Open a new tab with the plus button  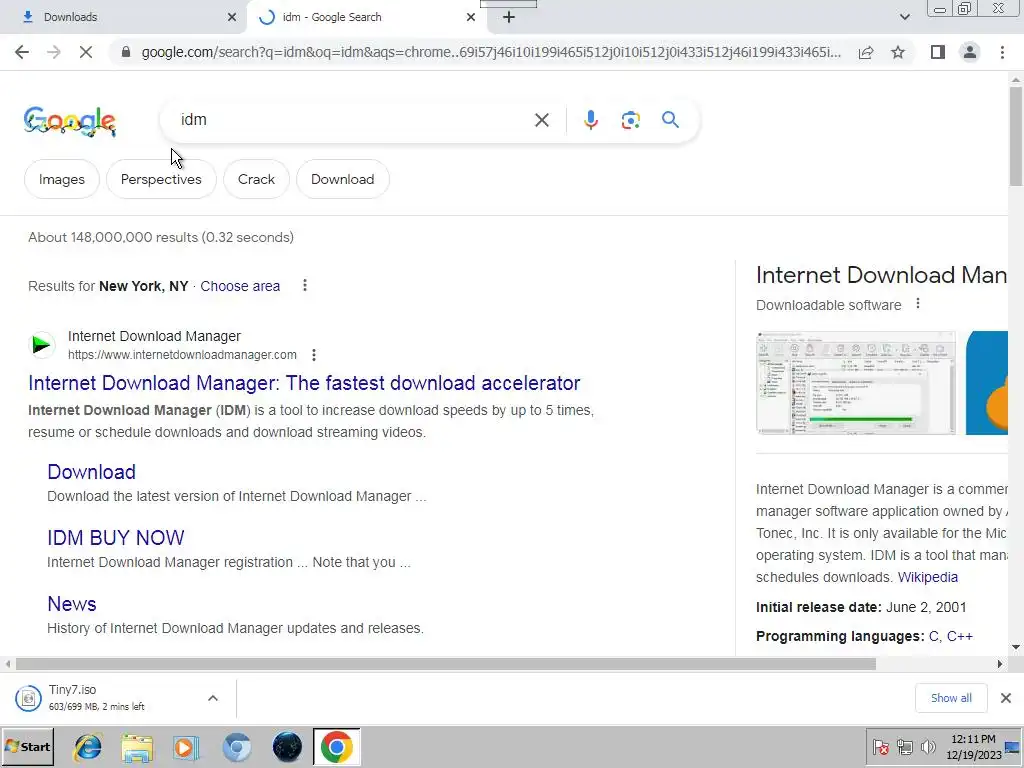click(x=509, y=17)
